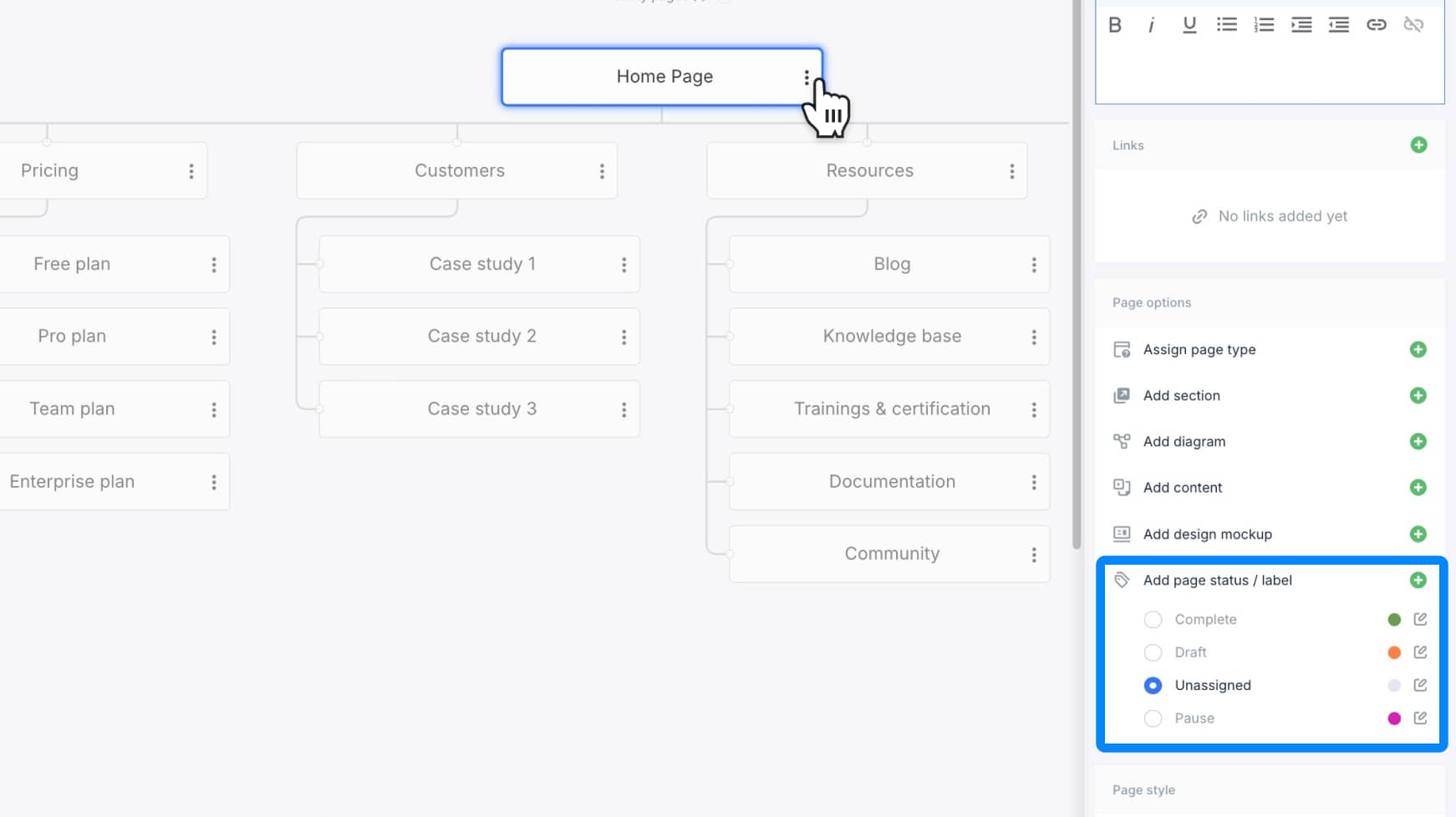Remove hyperlink with the unlink icon
Viewport: 1456px width, 817px height.
tap(1413, 24)
